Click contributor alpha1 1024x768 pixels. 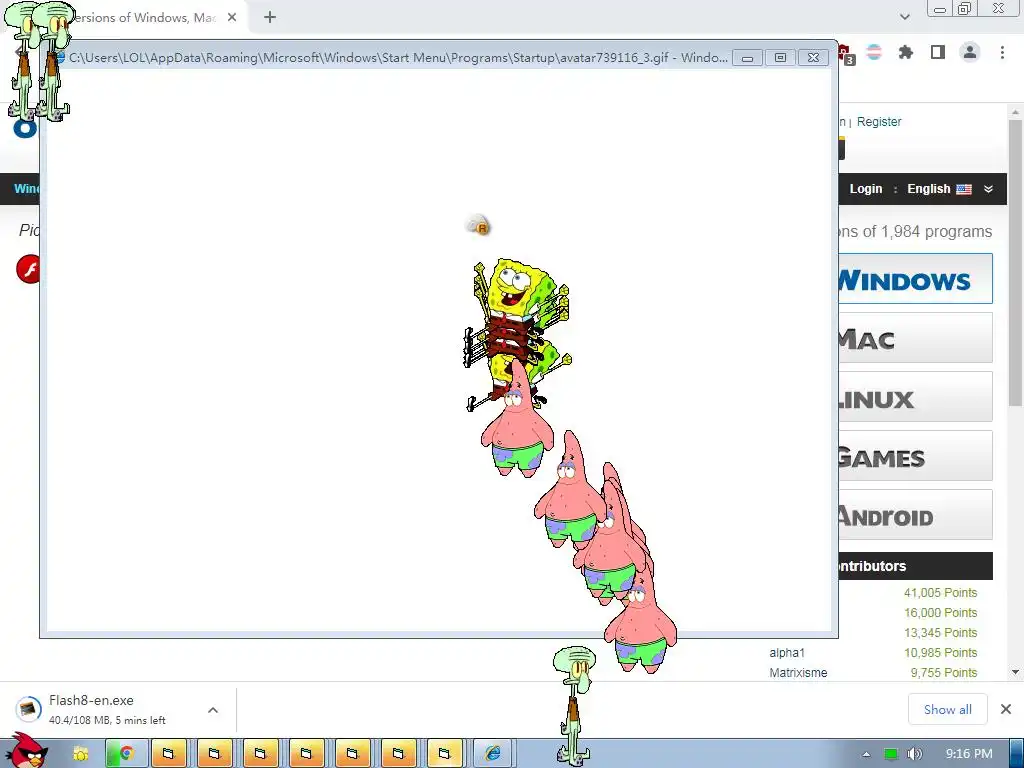[x=787, y=653]
